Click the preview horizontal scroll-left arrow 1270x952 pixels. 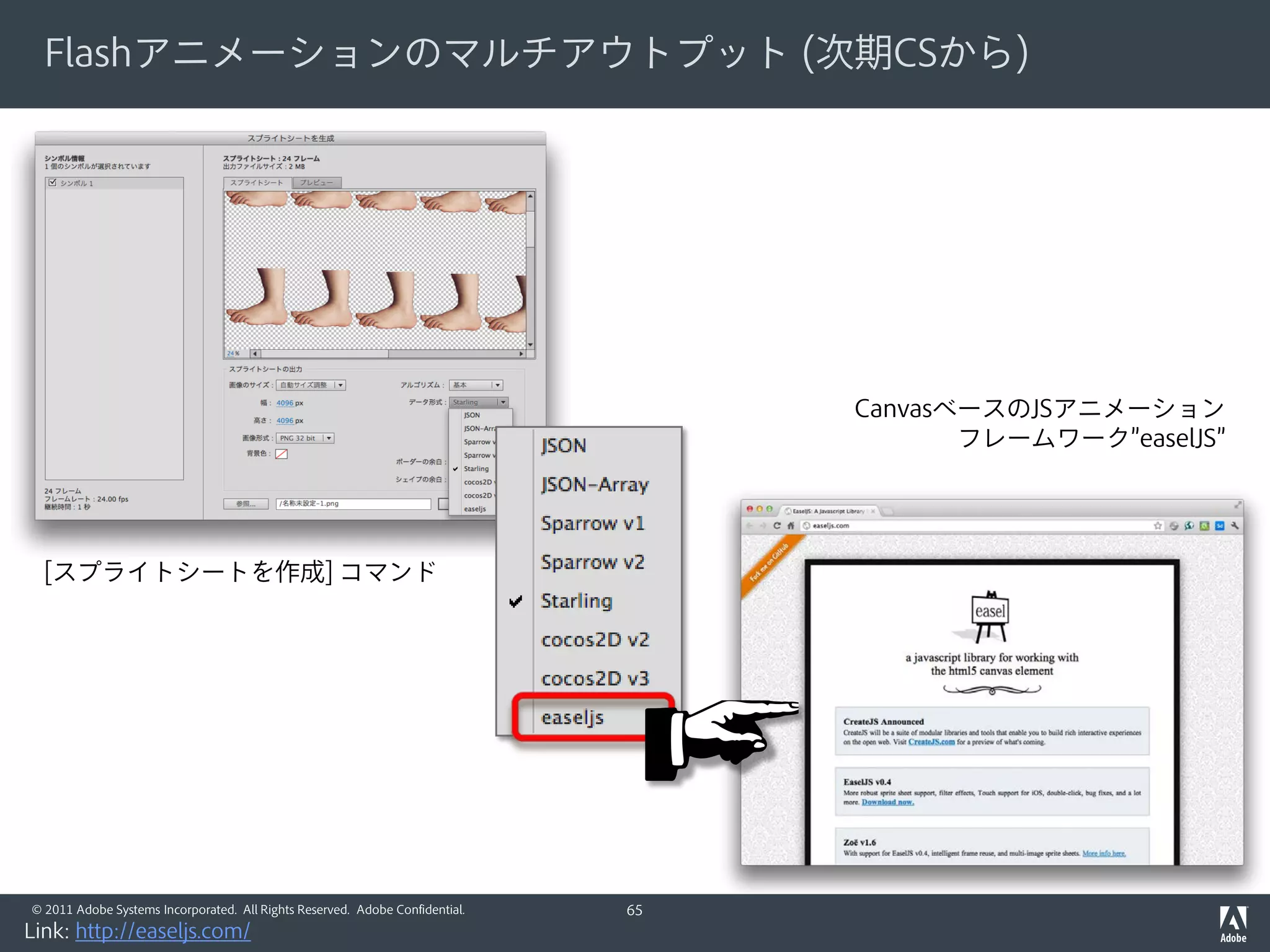click(x=255, y=354)
